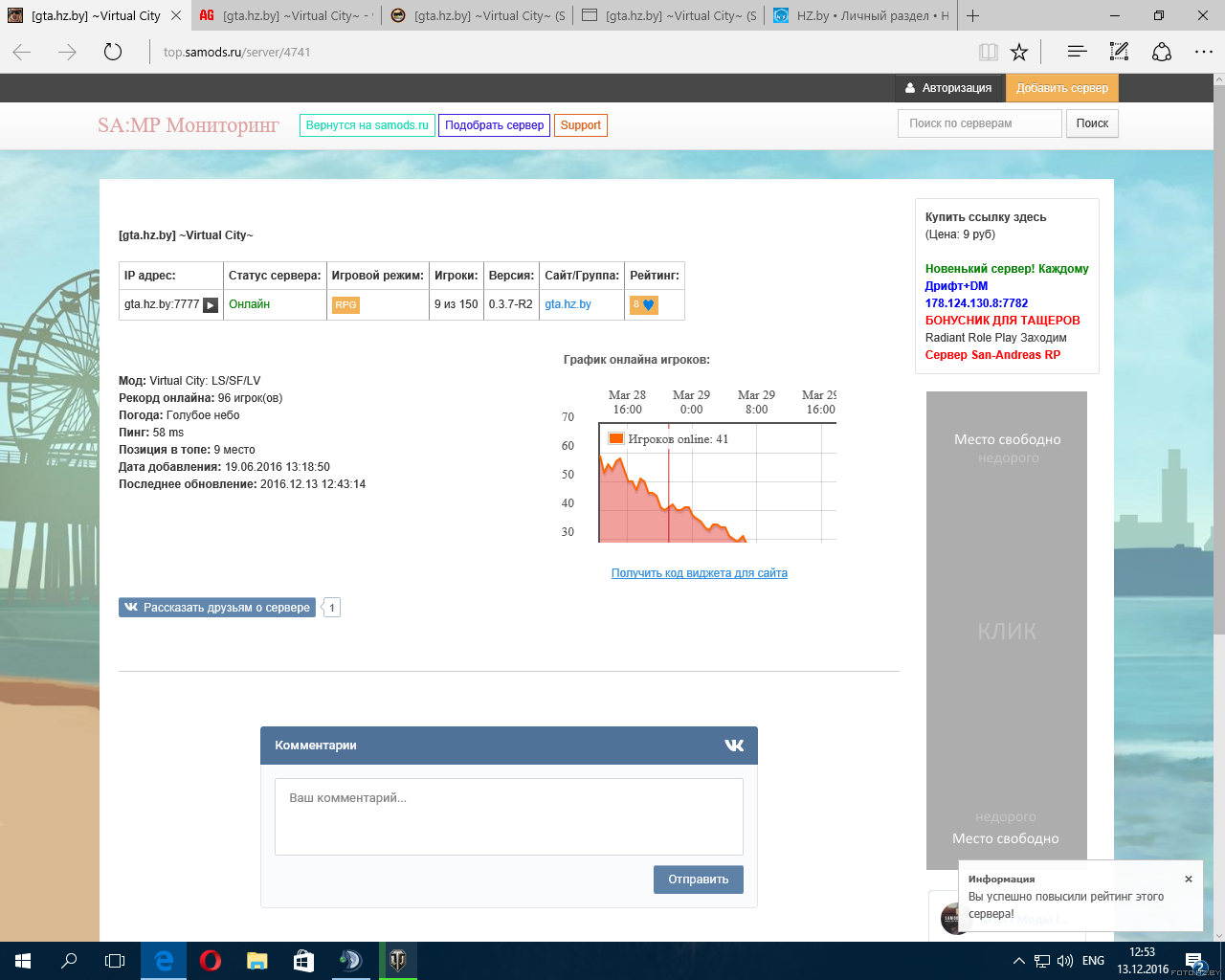Click the browser Back arrow
The width and height of the screenshot is (1225, 980).
(x=22, y=52)
